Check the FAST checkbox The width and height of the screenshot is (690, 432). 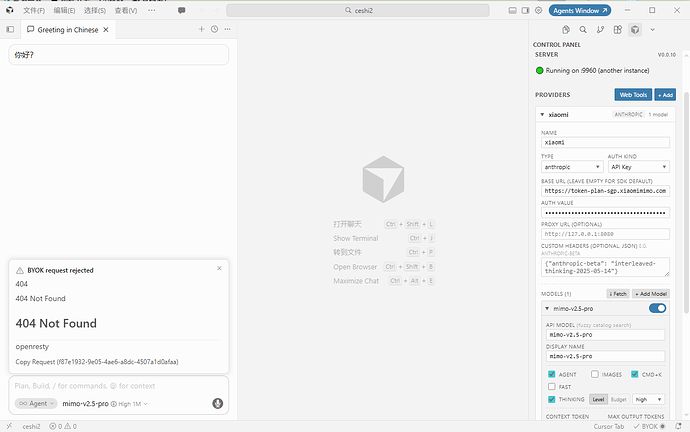click(x=551, y=387)
